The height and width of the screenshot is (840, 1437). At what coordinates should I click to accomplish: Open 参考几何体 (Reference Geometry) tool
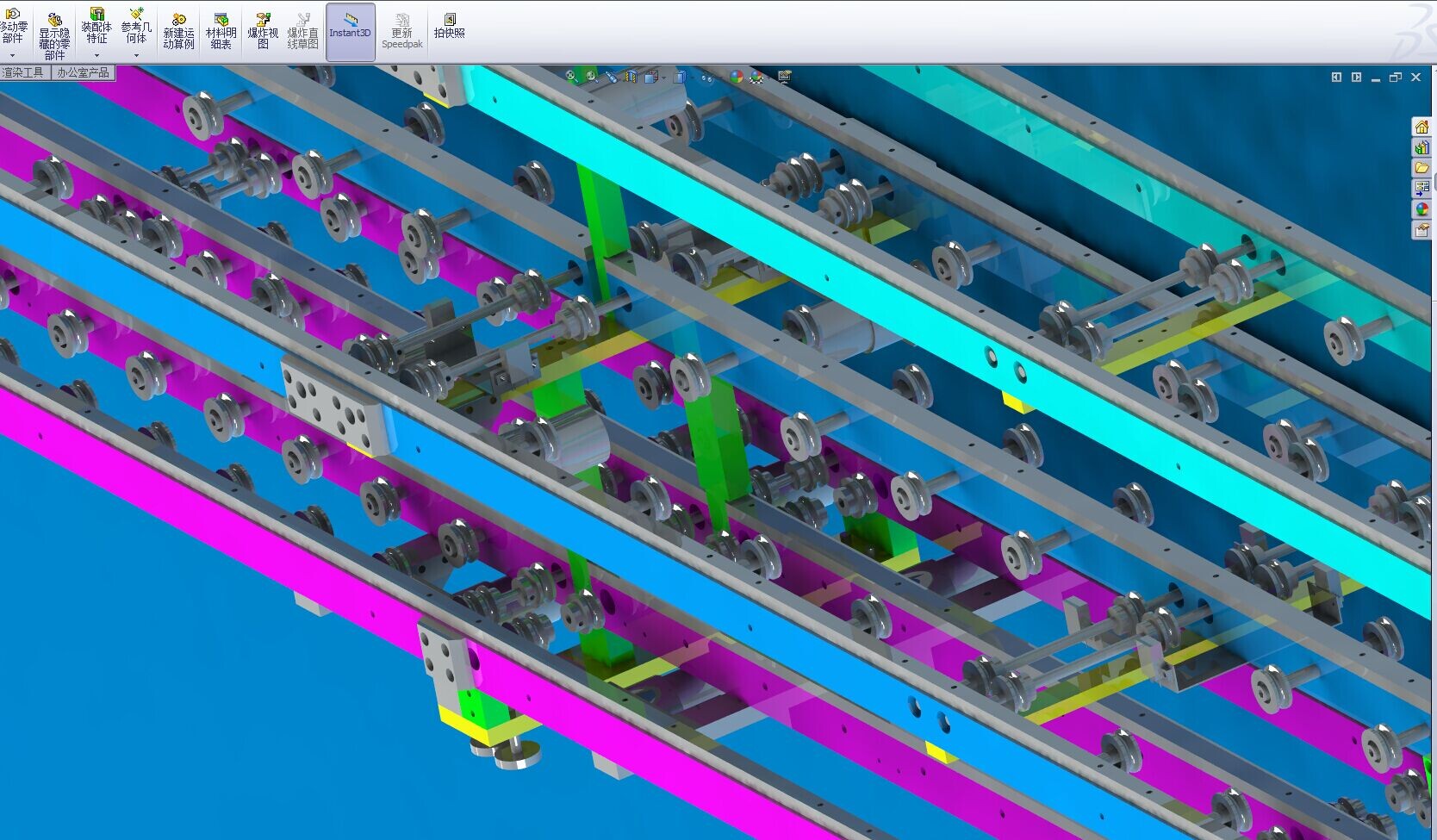point(136,26)
